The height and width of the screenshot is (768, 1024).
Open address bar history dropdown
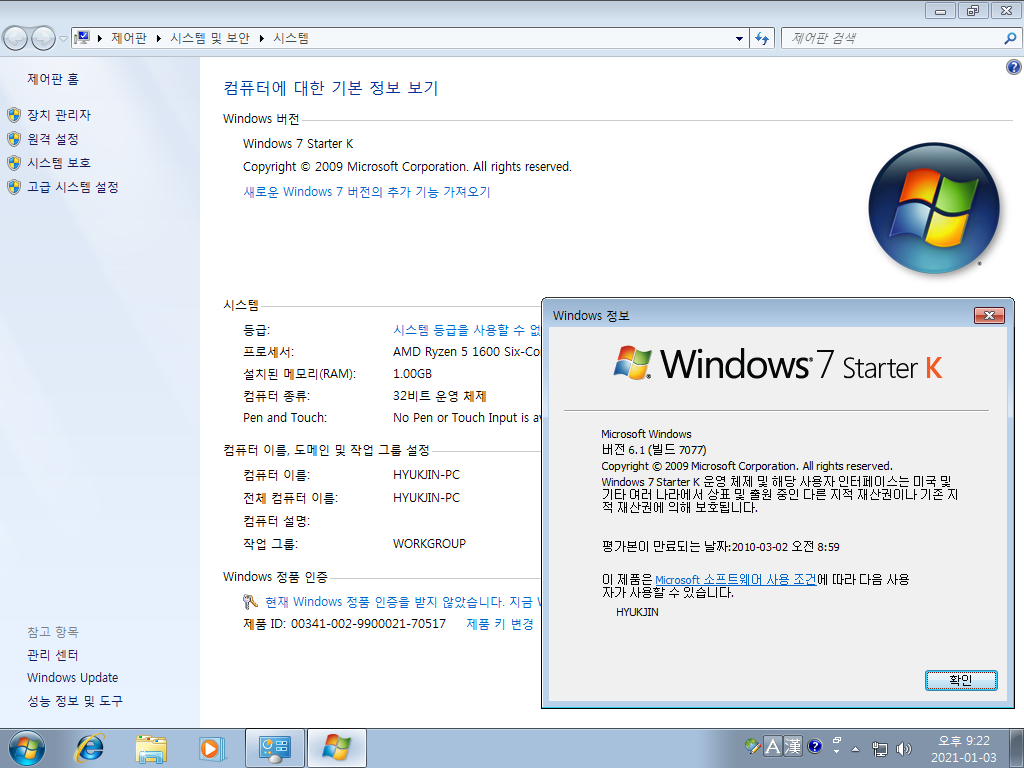click(x=739, y=39)
